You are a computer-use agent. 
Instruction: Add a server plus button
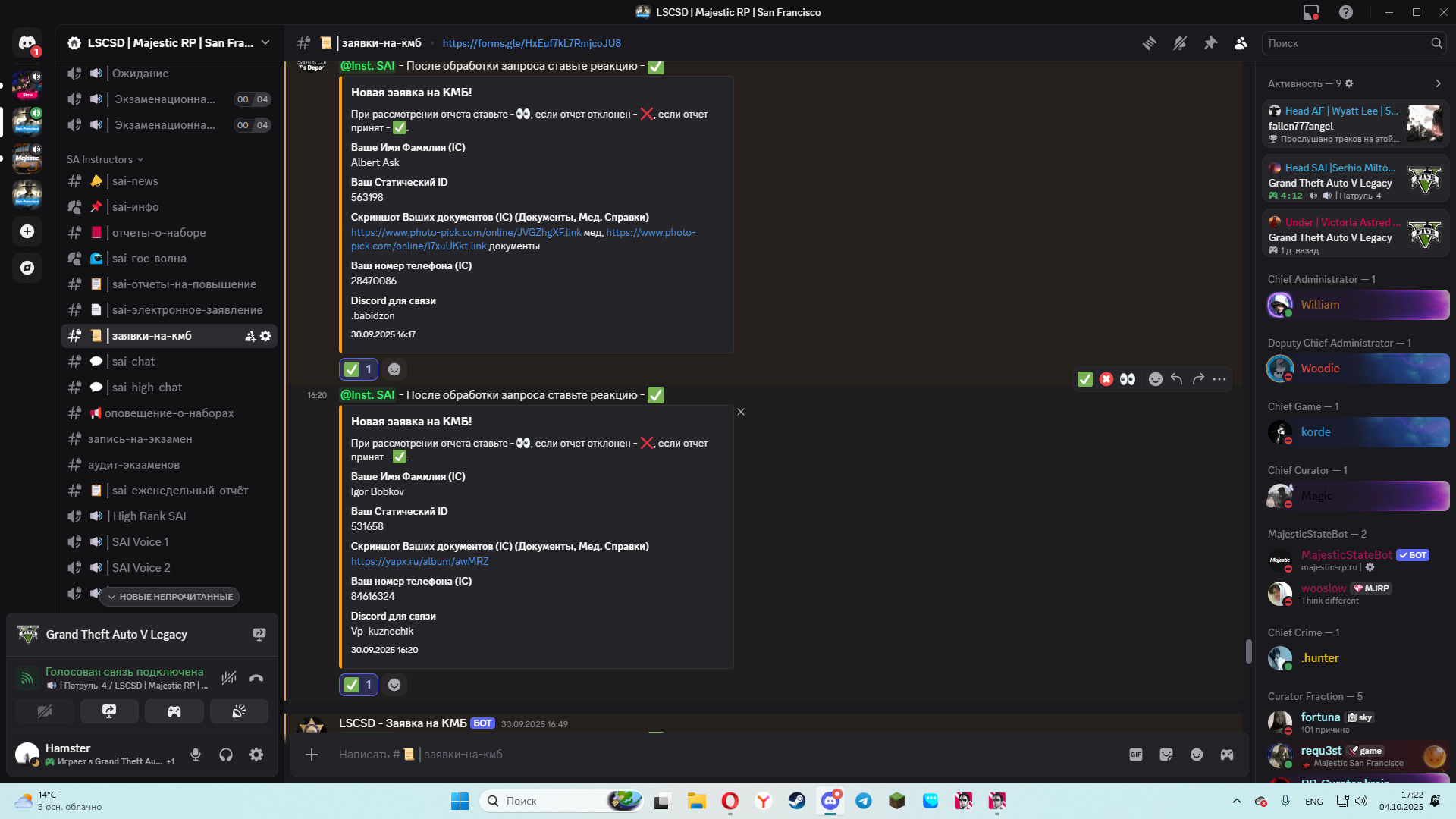click(x=27, y=231)
